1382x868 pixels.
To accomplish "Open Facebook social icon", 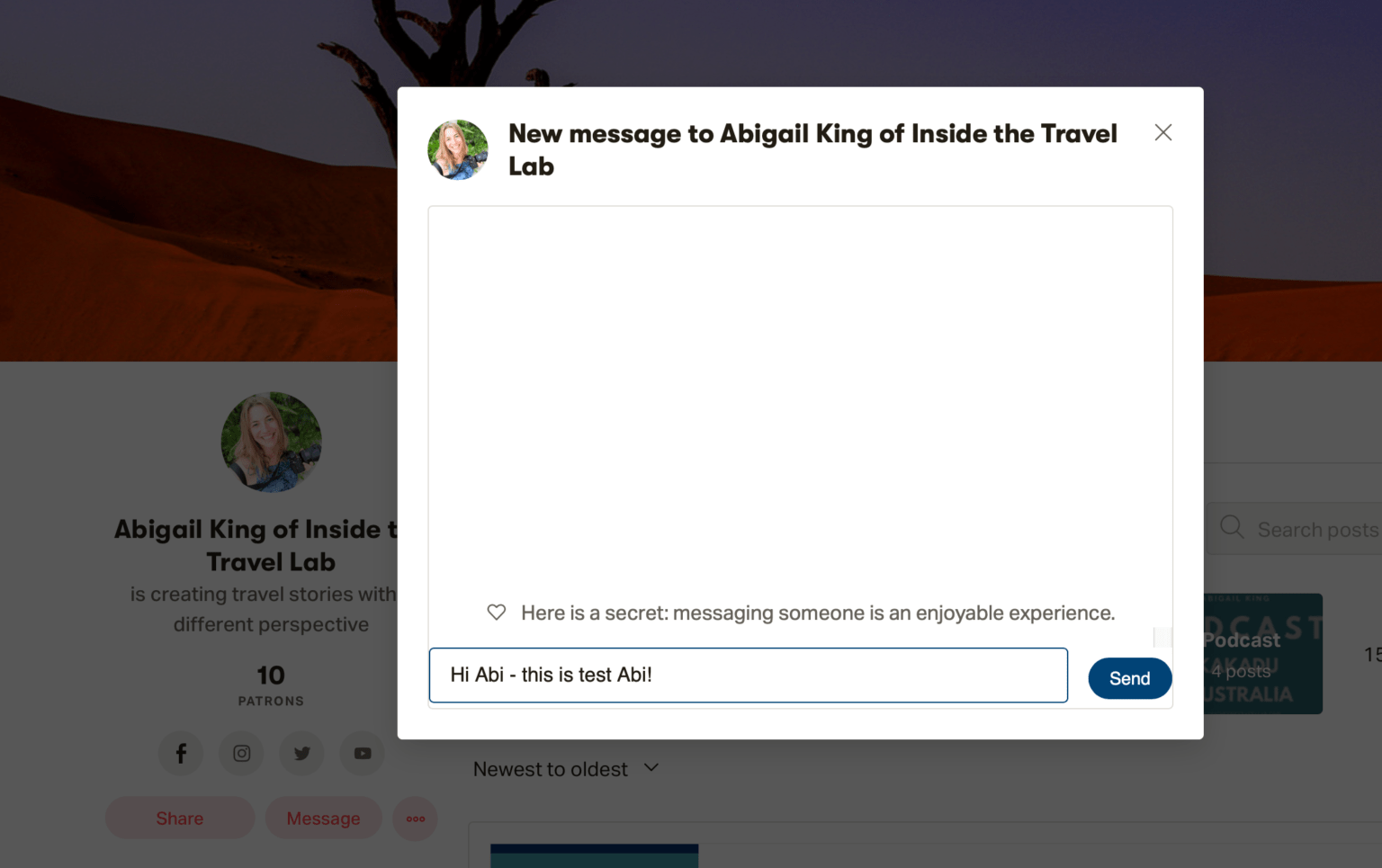I will tap(181, 753).
